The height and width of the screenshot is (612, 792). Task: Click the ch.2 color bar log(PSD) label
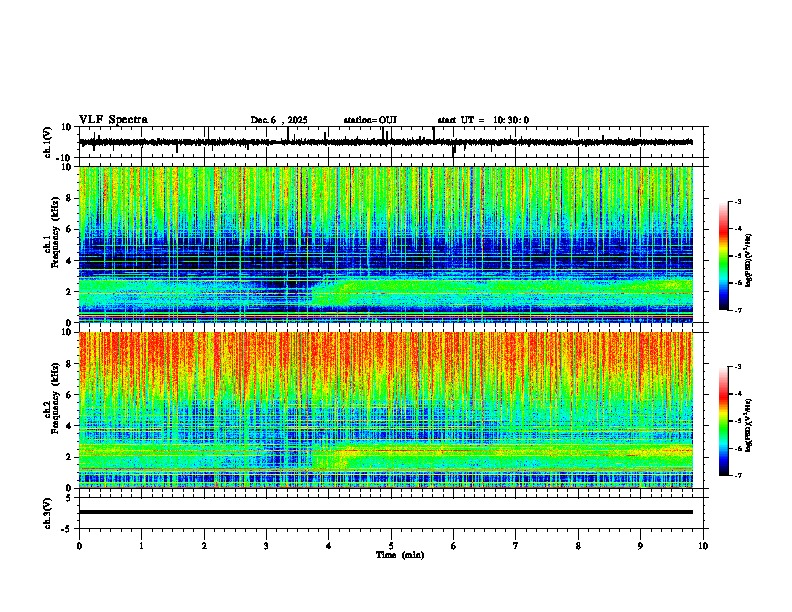[x=749, y=425]
